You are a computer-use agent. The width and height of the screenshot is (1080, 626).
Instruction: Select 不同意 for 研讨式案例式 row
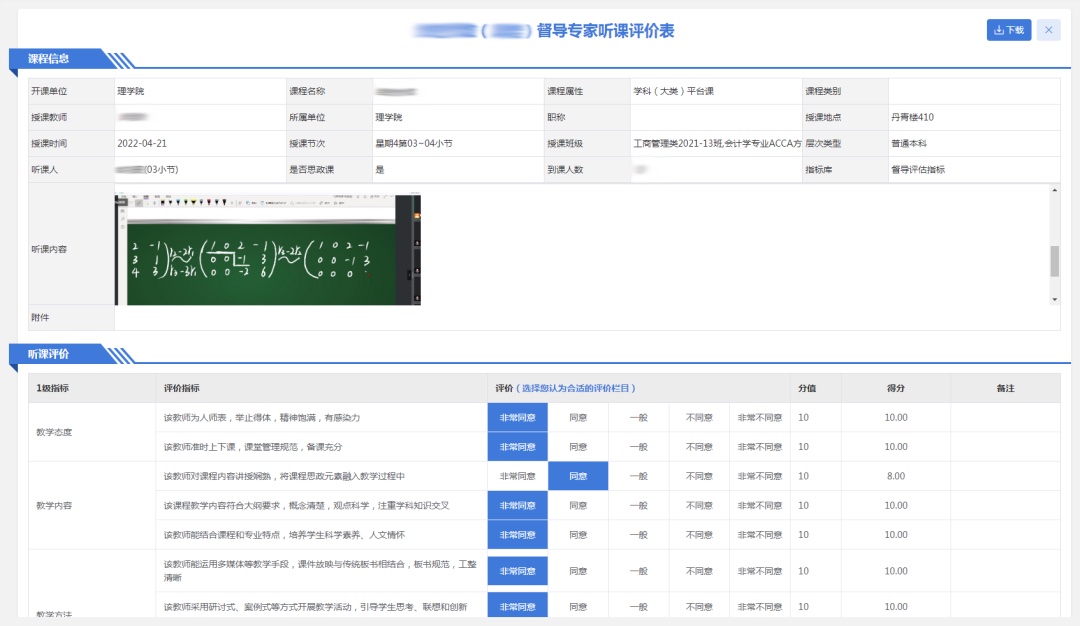click(699, 607)
